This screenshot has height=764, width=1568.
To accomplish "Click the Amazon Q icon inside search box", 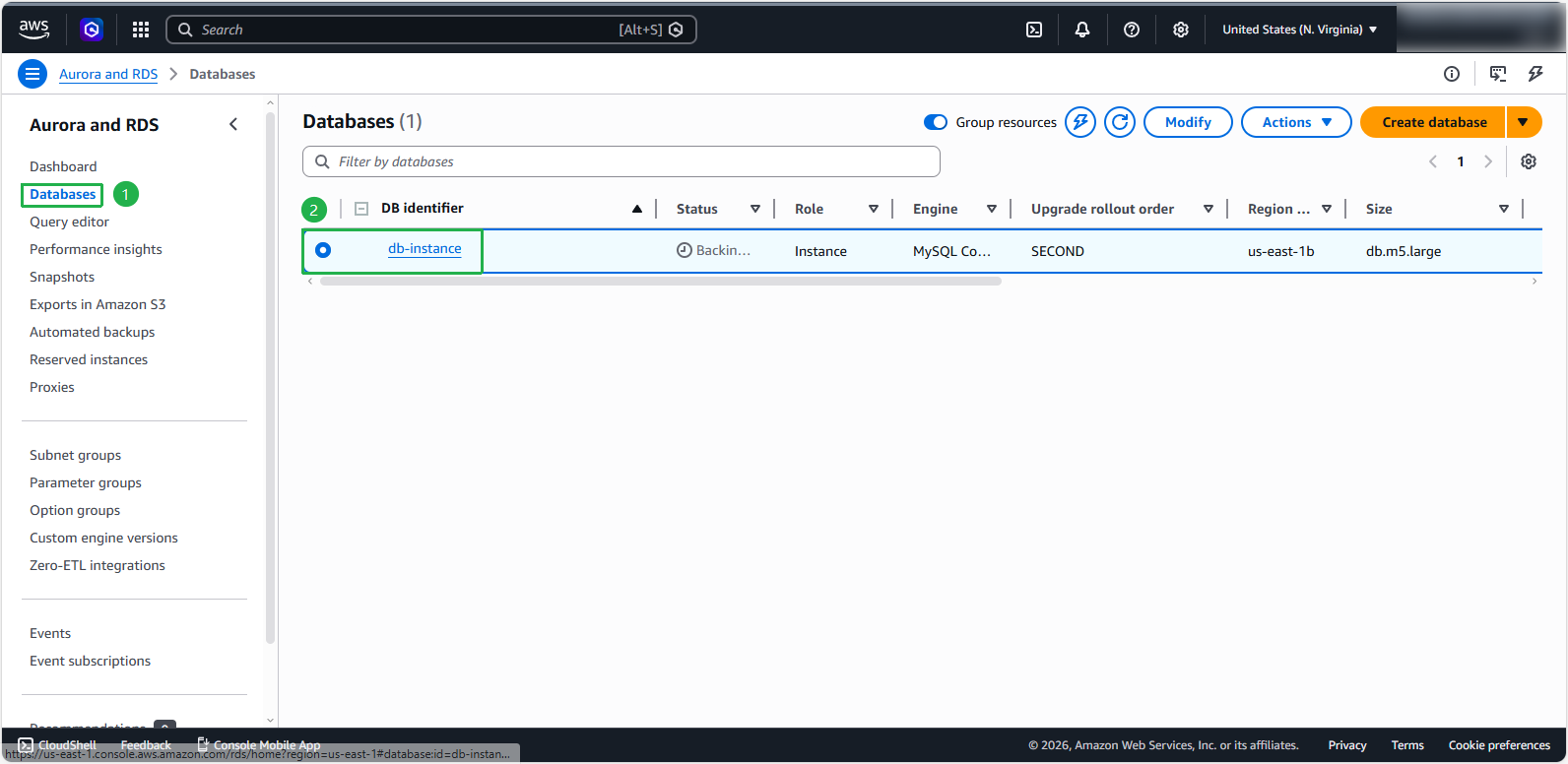I will tap(676, 30).
